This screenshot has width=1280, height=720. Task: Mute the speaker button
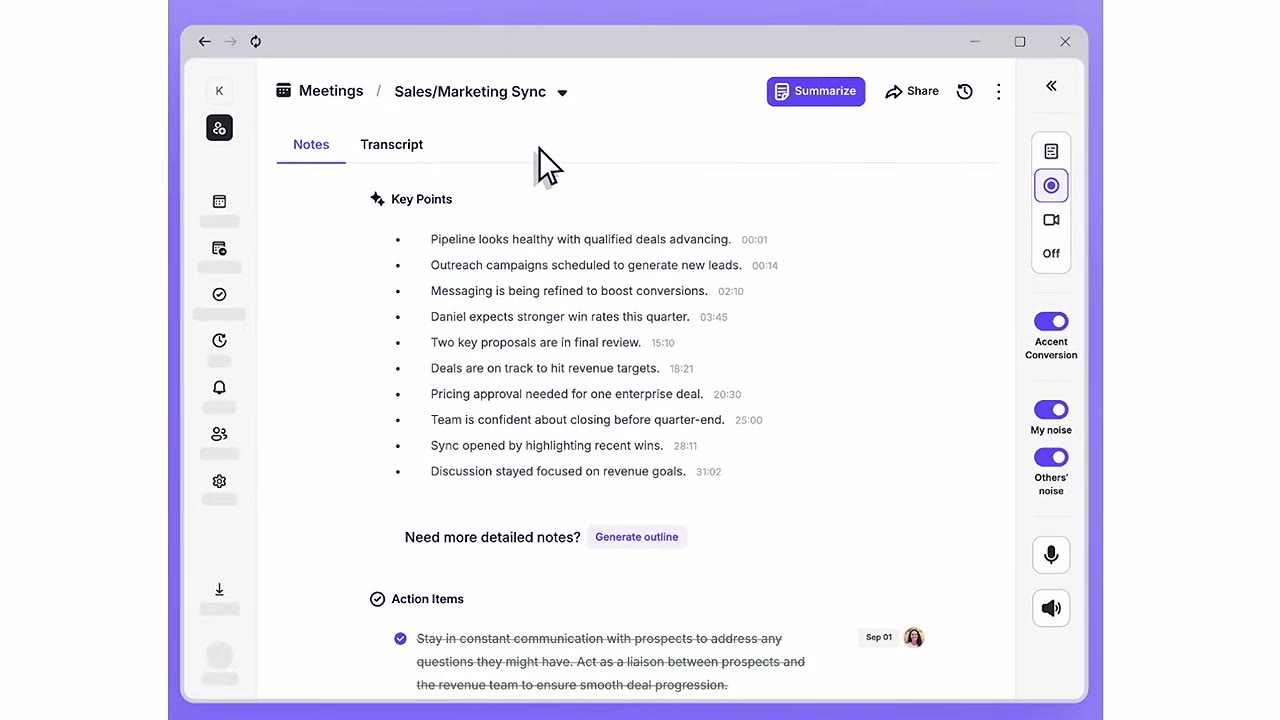coord(1051,608)
